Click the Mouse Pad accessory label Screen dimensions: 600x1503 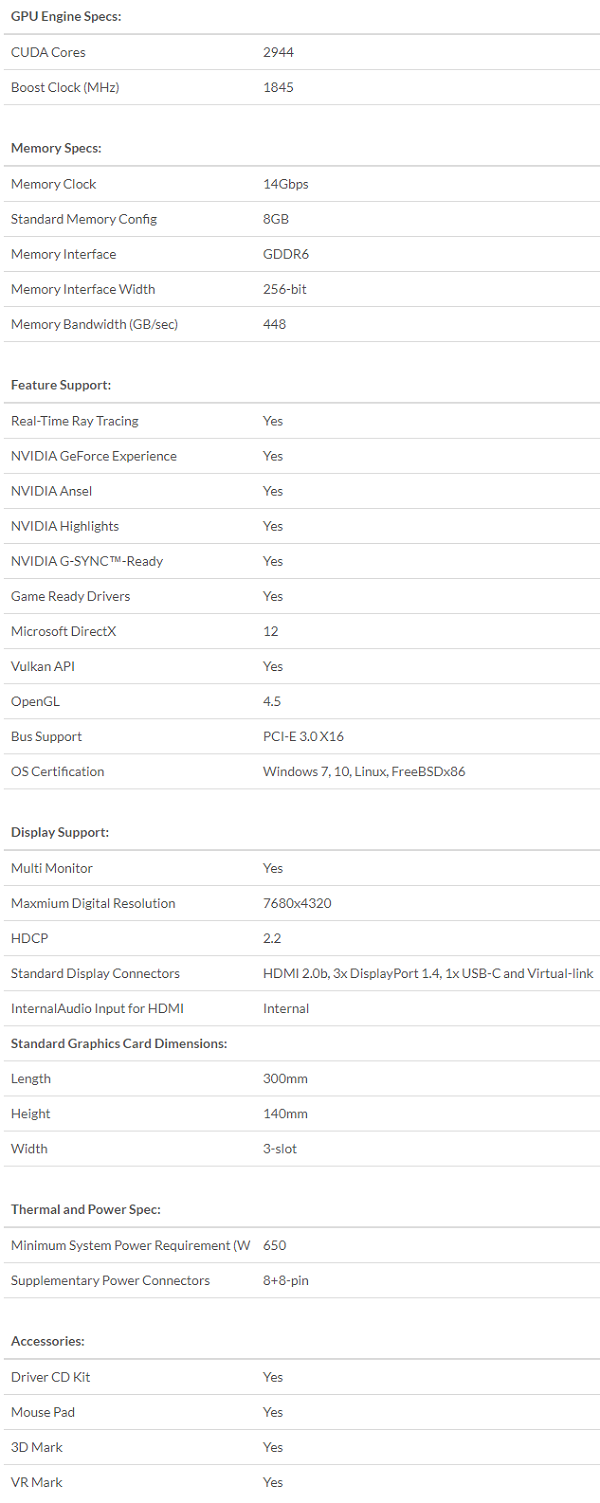43,1412
